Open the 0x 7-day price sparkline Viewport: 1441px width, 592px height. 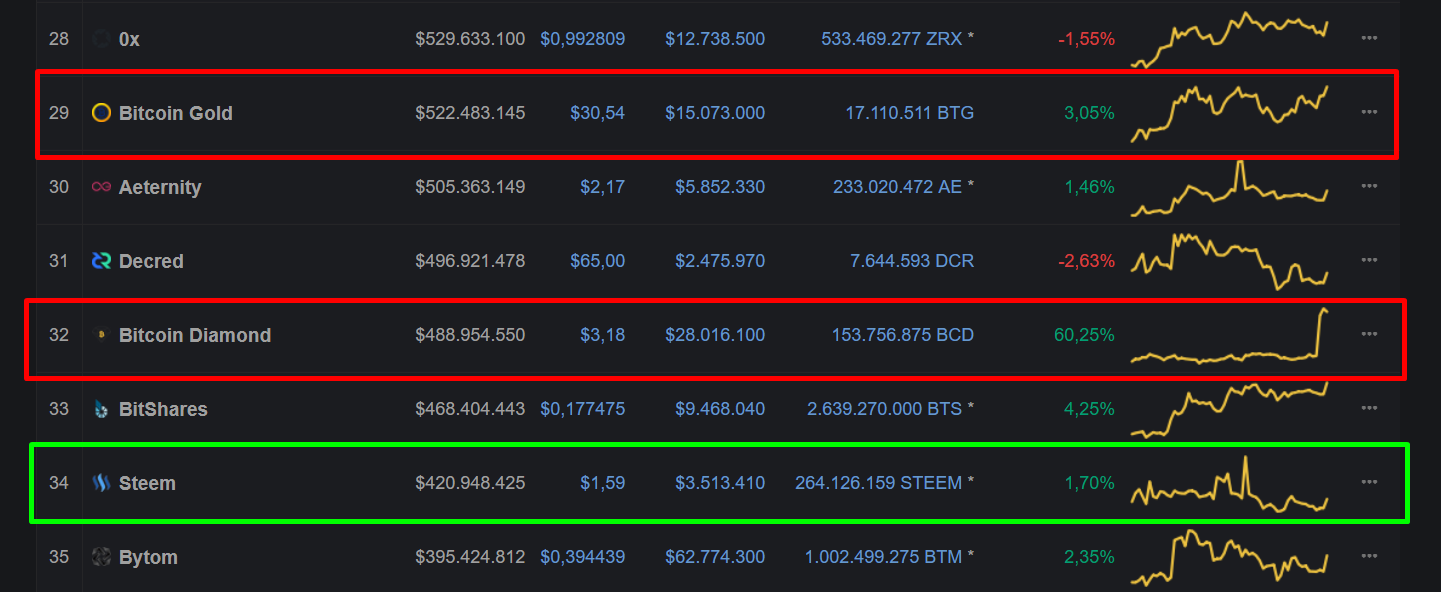point(1230,40)
